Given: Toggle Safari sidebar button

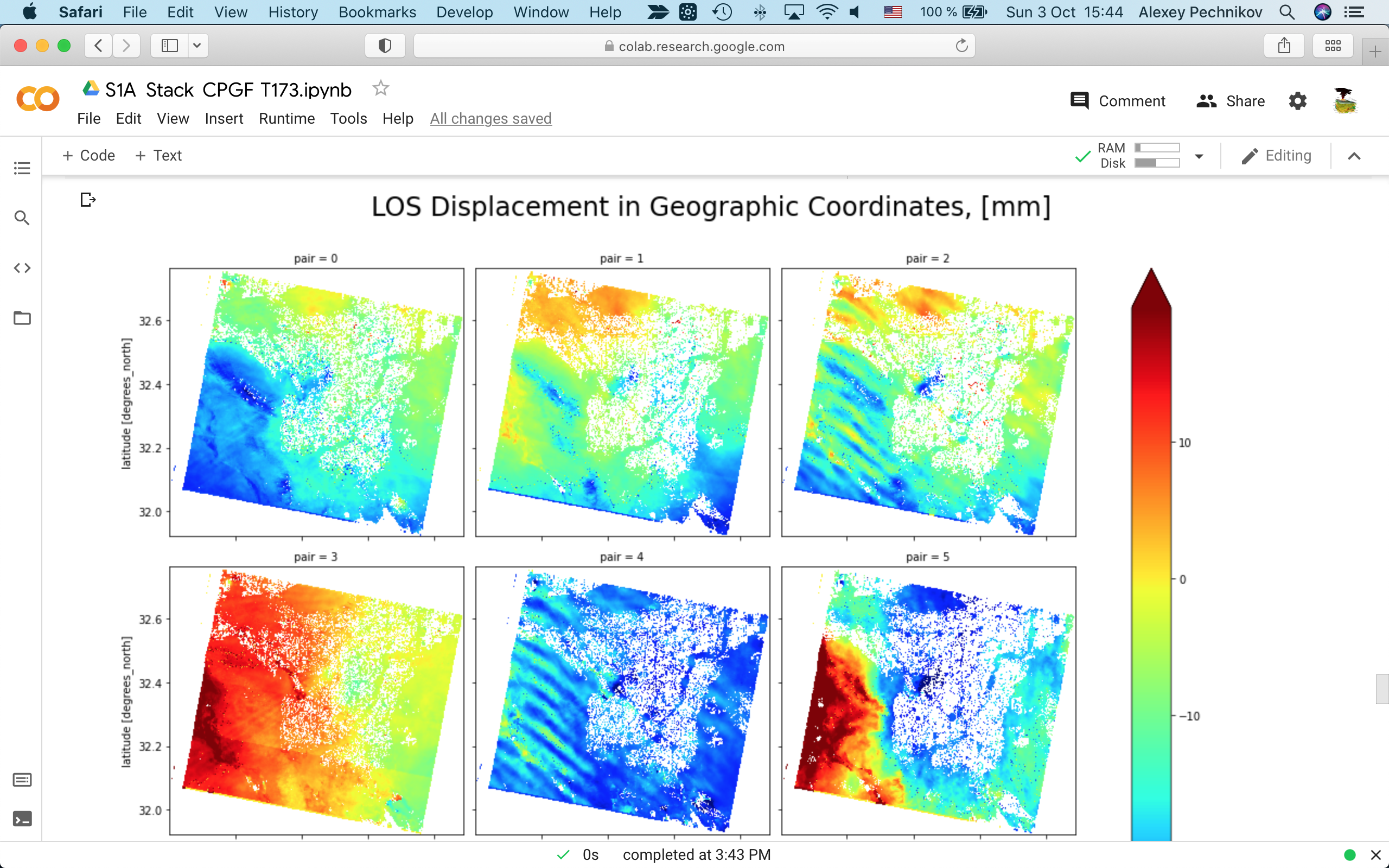Looking at the screenshot, I should coord(170,46).
